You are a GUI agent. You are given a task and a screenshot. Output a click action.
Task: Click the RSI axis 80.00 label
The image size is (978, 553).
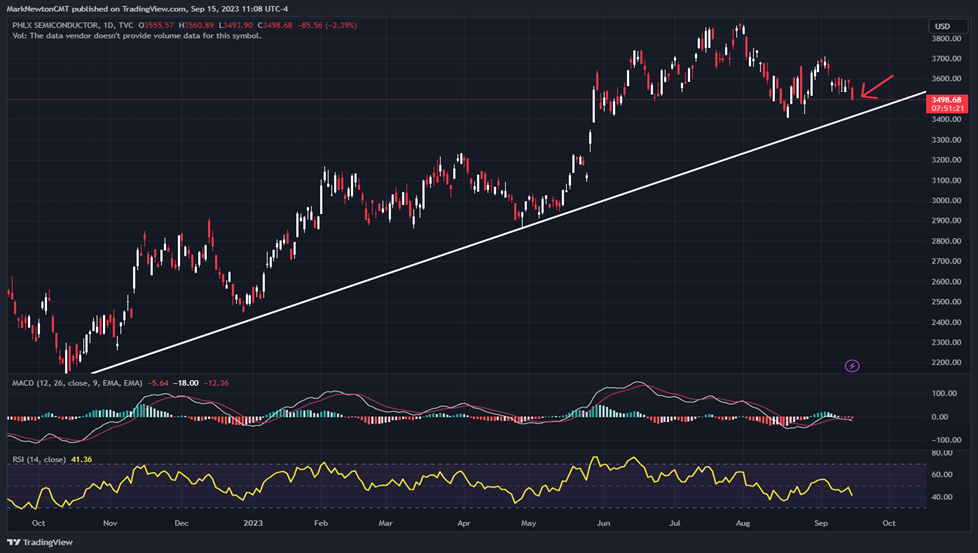[x=942, y=453]
